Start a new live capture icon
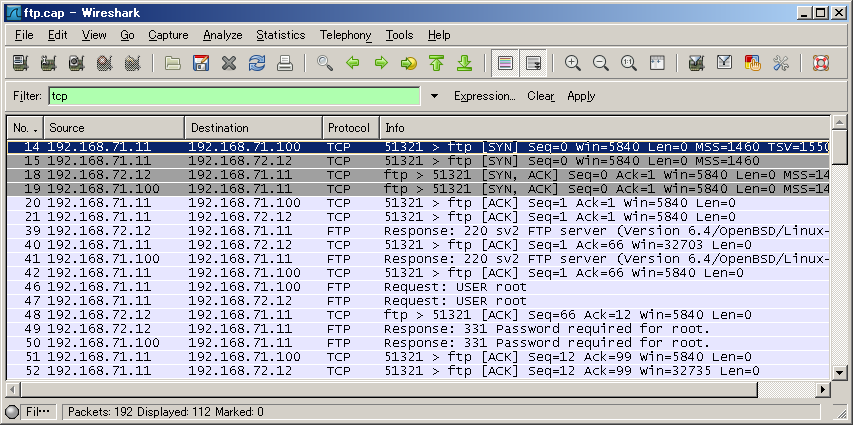This screenshot has height=425, width=853. (x=77, y=63)
